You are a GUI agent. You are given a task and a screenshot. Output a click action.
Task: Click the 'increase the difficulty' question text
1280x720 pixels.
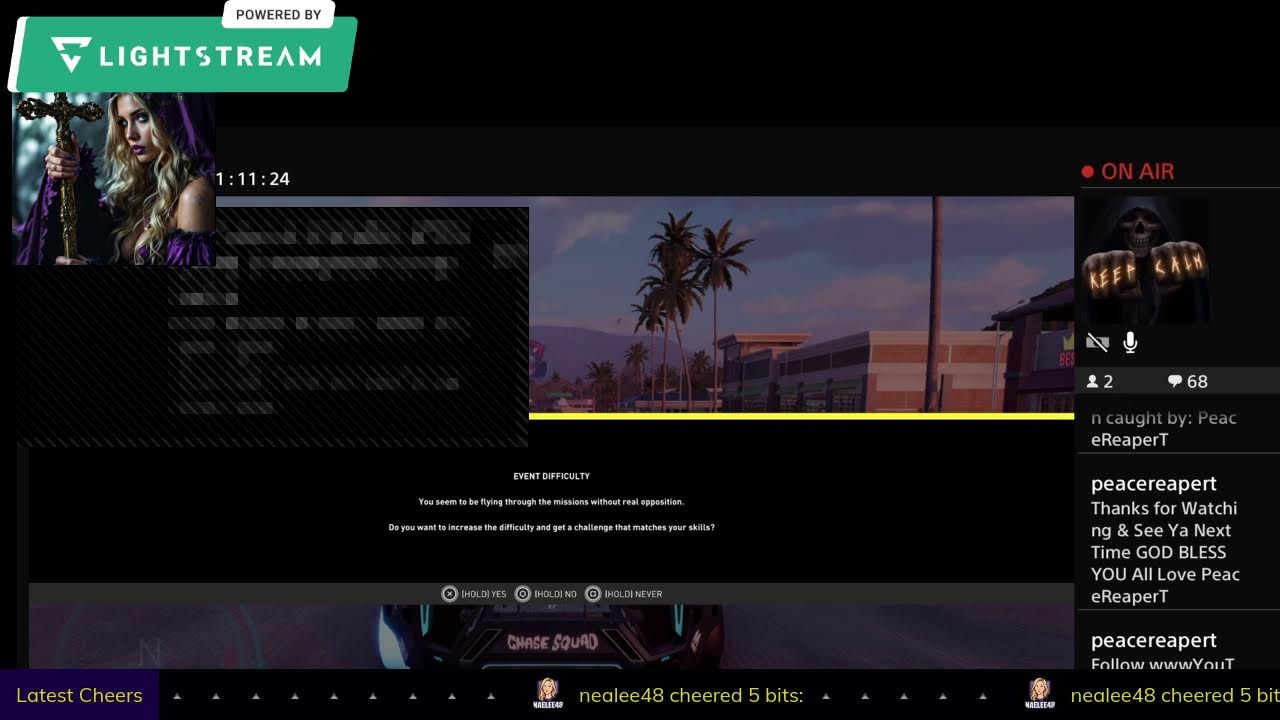pos(551,527)
